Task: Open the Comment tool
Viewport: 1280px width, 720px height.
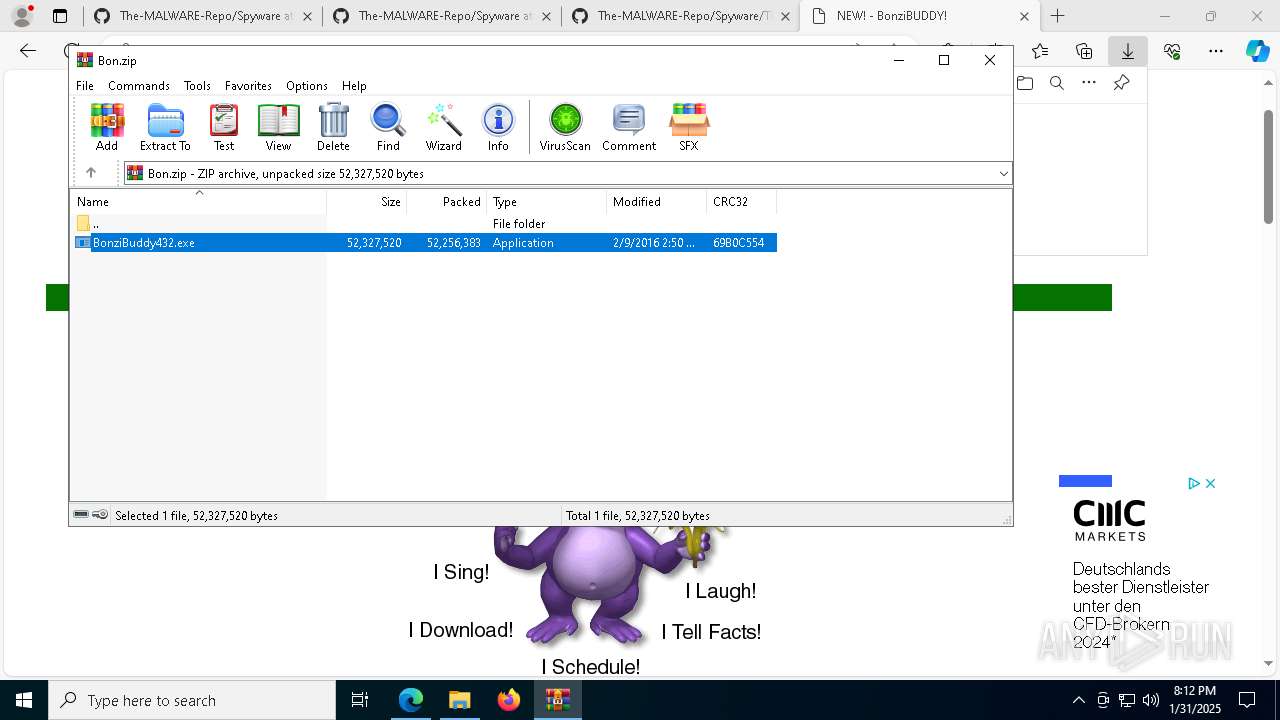Action: (x=629, y=127)
